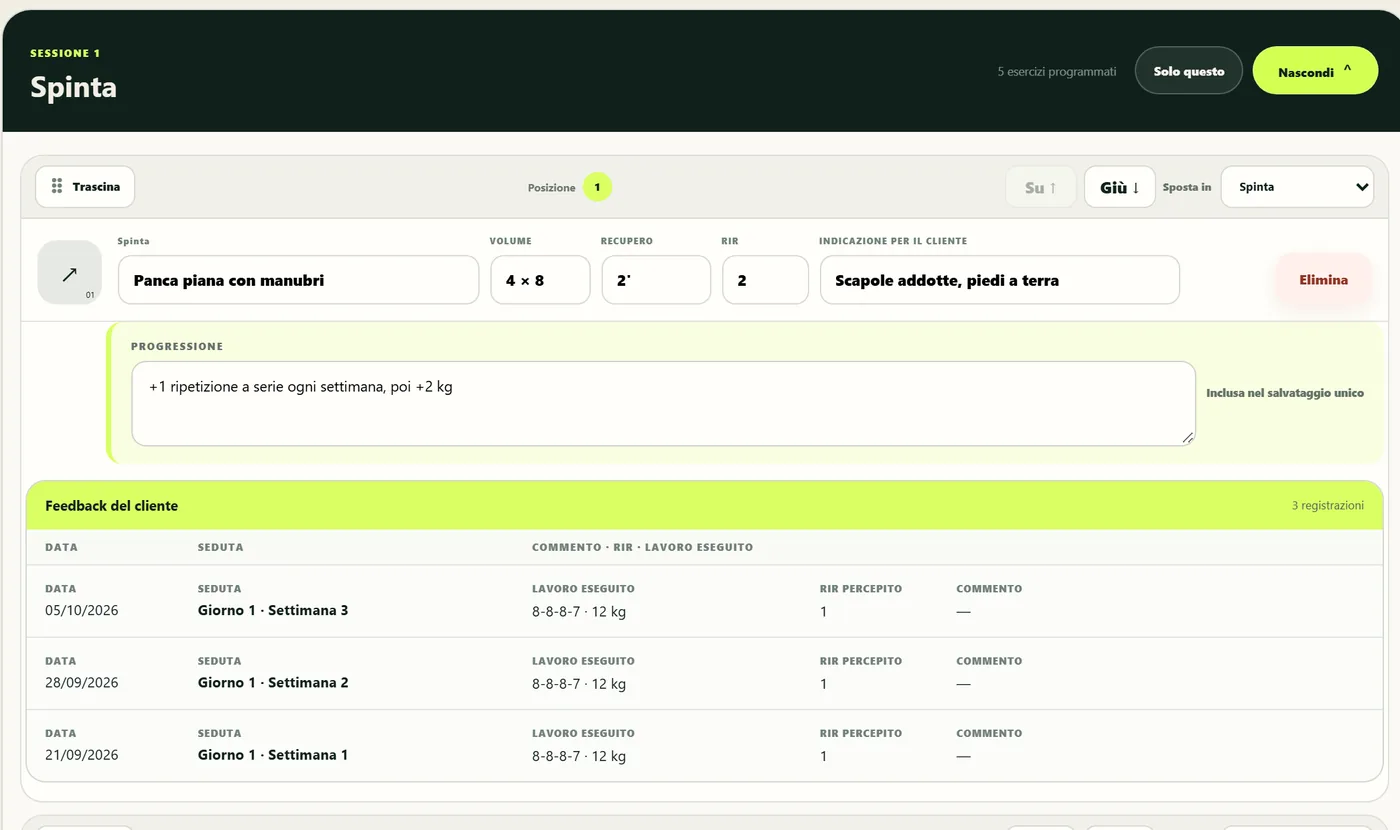1400x830 pixels.
Task: Click Inclusa nel salvataggio unico note
Action: [x=1285, y=393]
